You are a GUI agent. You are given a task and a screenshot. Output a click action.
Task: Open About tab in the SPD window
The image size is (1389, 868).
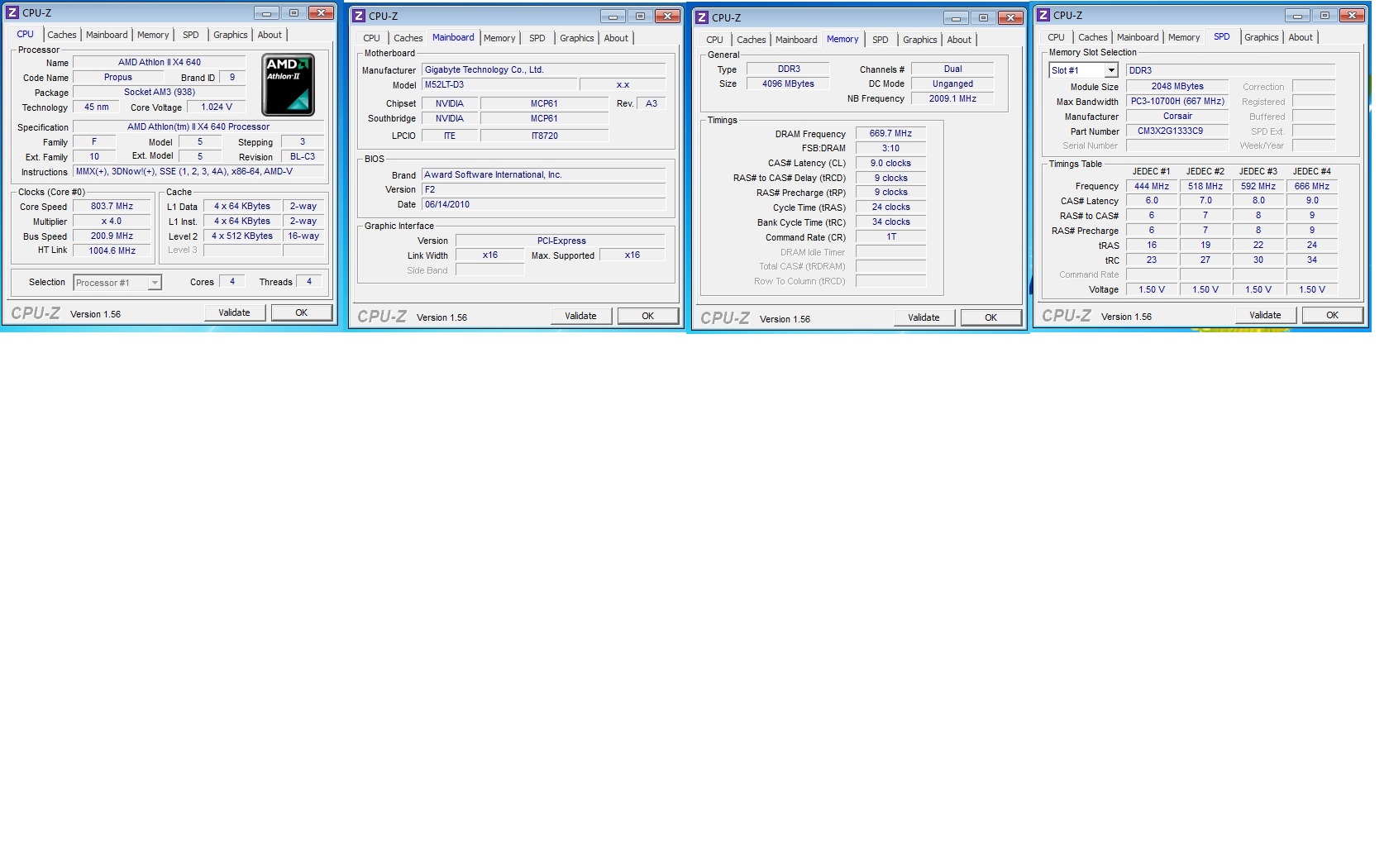coord(1301,37)
